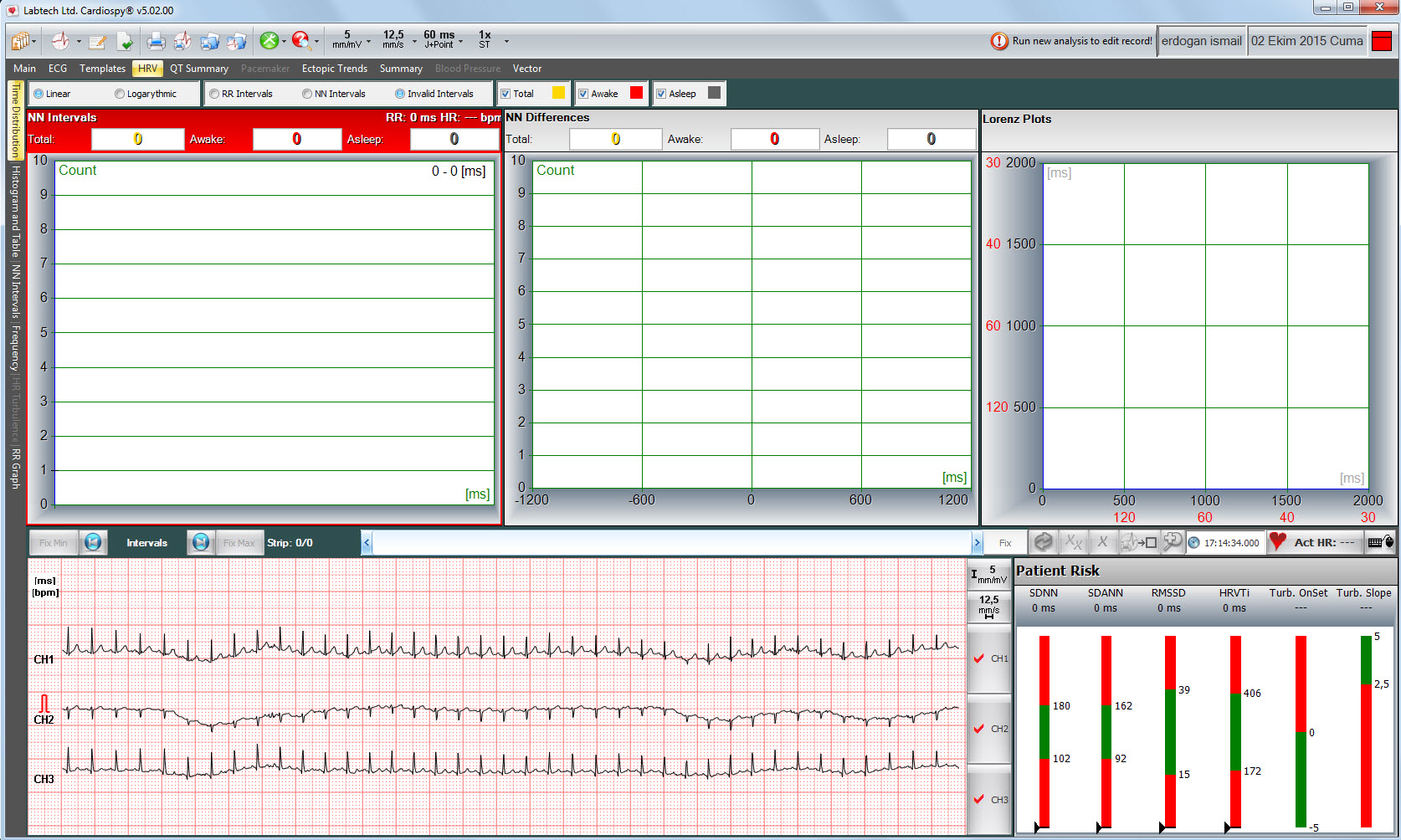Select the NN Intervals radio button

[307, 94]
